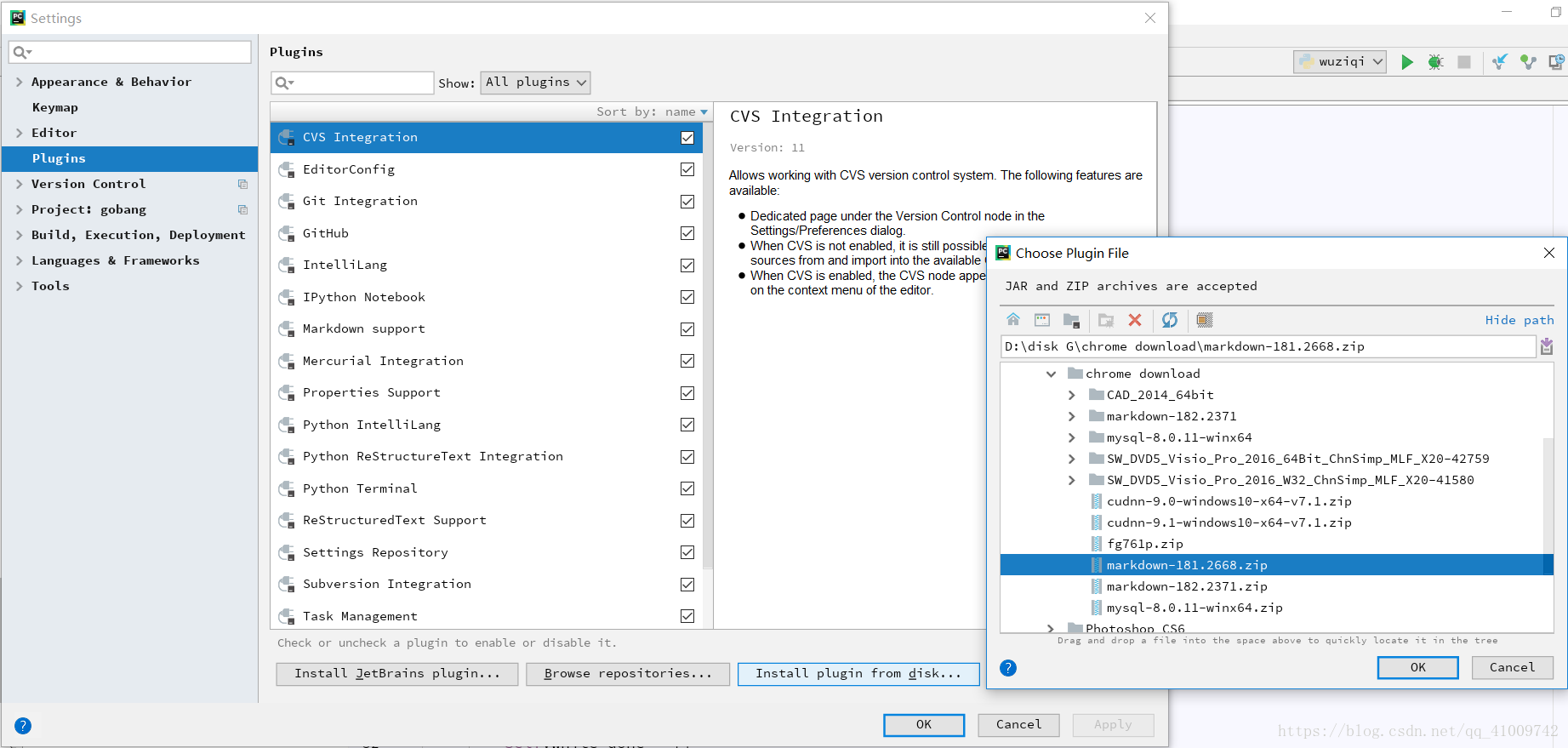Uncheck the EditorConfig plugin

tap(687, 169)
